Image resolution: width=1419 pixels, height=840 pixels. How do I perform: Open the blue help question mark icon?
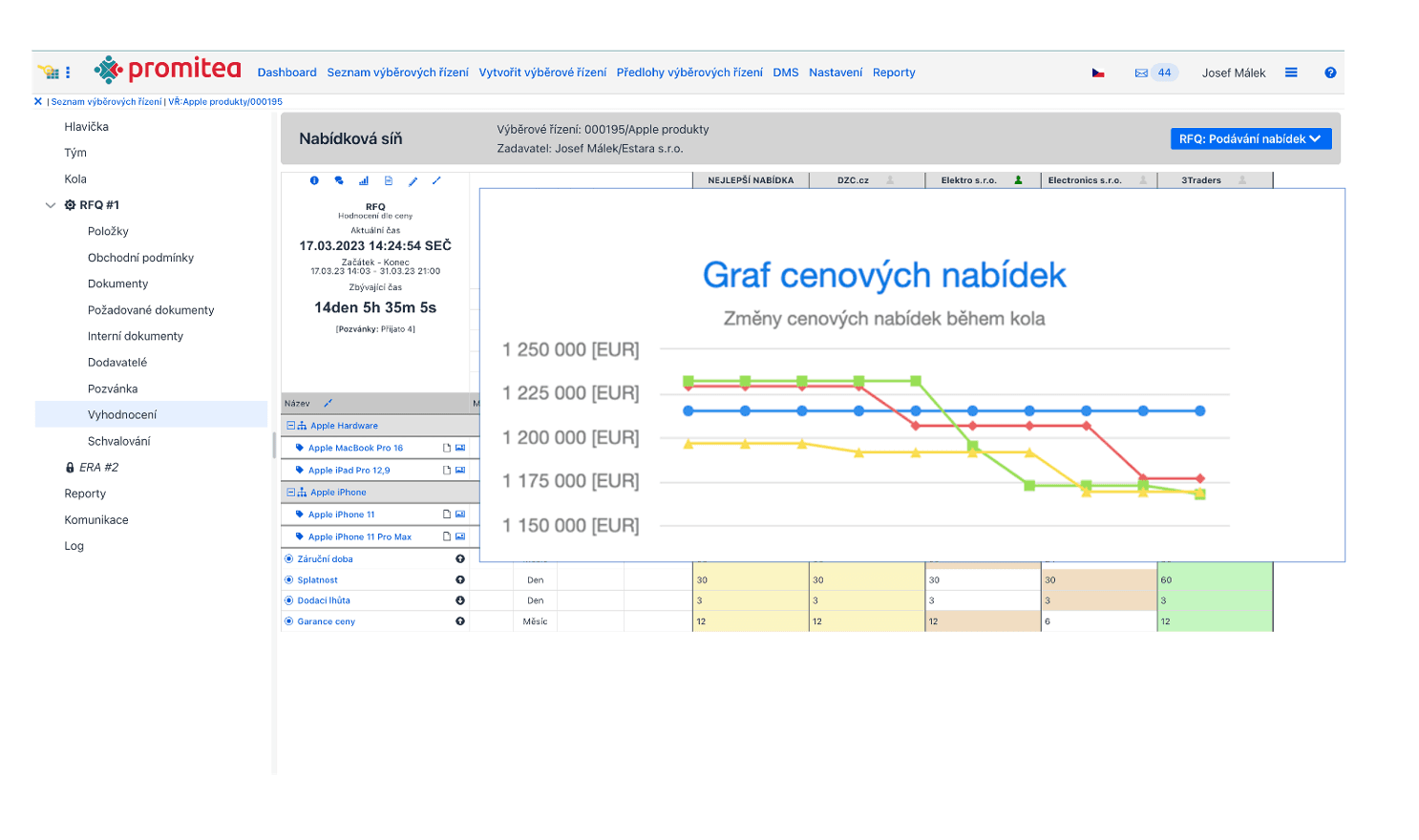coord(1330,73)
